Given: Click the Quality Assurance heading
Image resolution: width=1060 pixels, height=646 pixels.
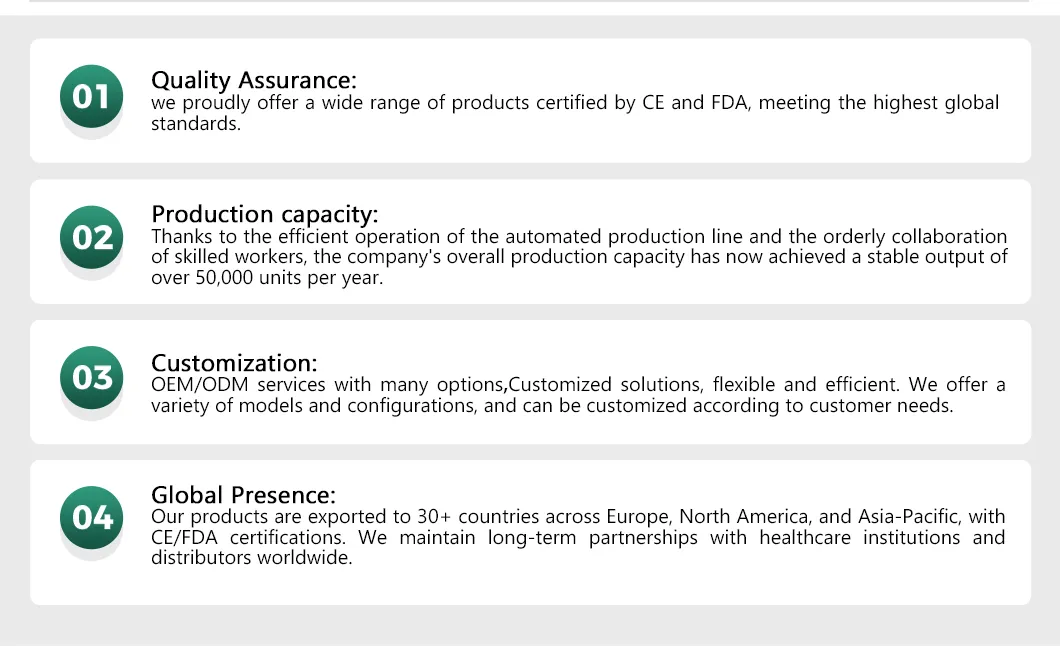Looking at the screenshot, I should pyautogui.click(x=253, y=80).
